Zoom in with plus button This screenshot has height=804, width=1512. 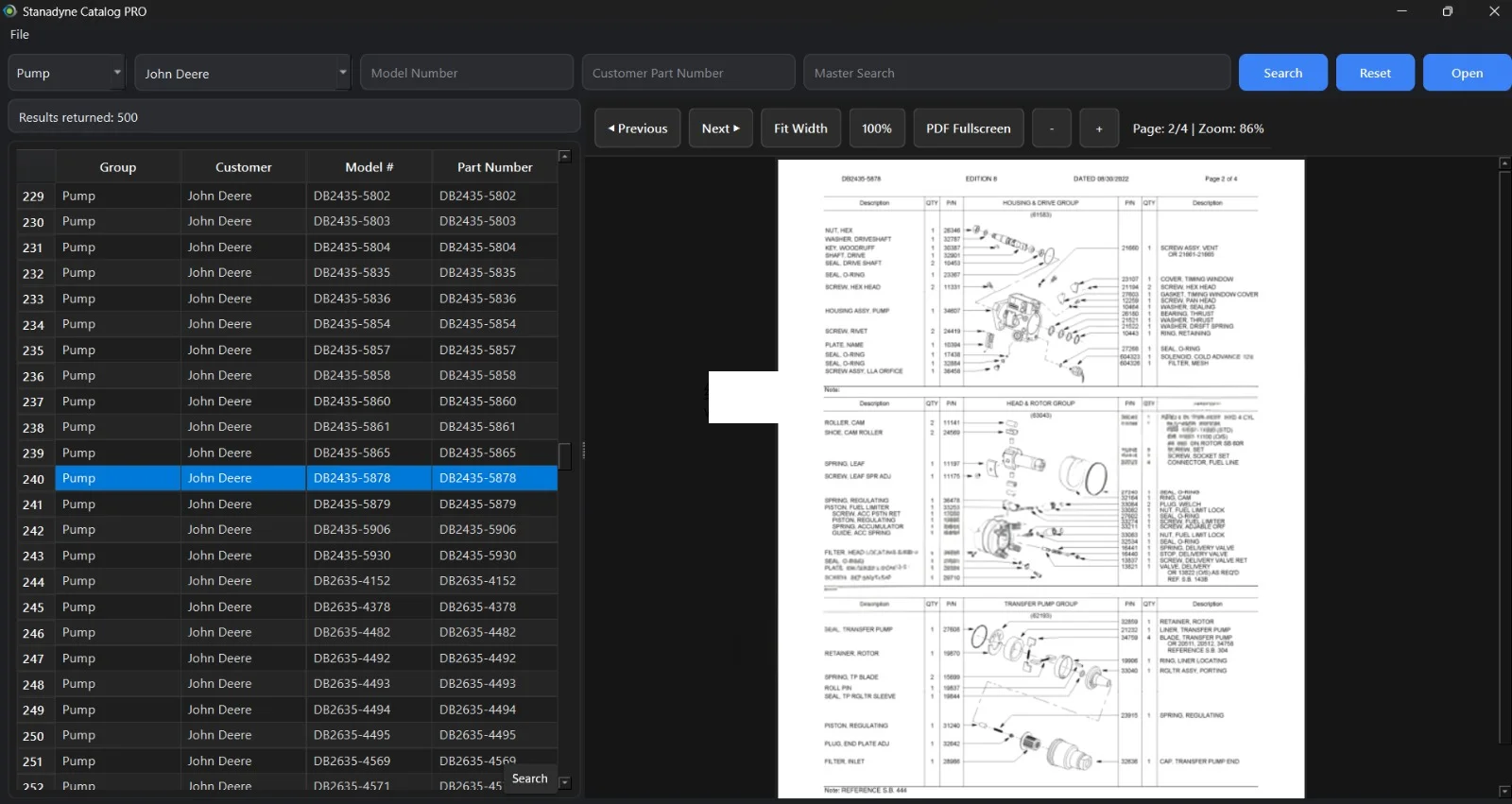click(x=1099, y=128)
